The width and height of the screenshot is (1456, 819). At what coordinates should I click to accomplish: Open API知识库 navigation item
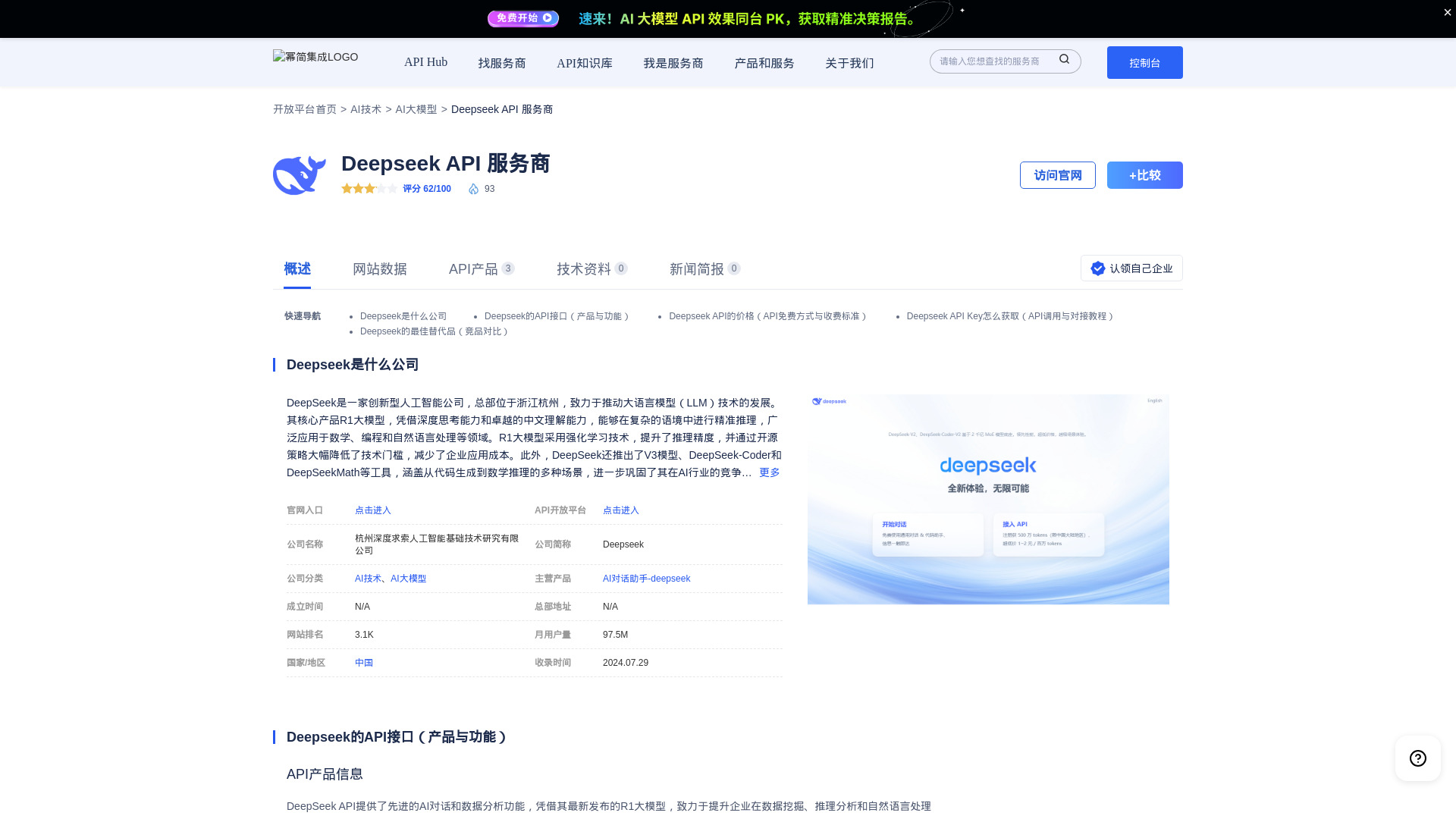(x=585, y=63)
